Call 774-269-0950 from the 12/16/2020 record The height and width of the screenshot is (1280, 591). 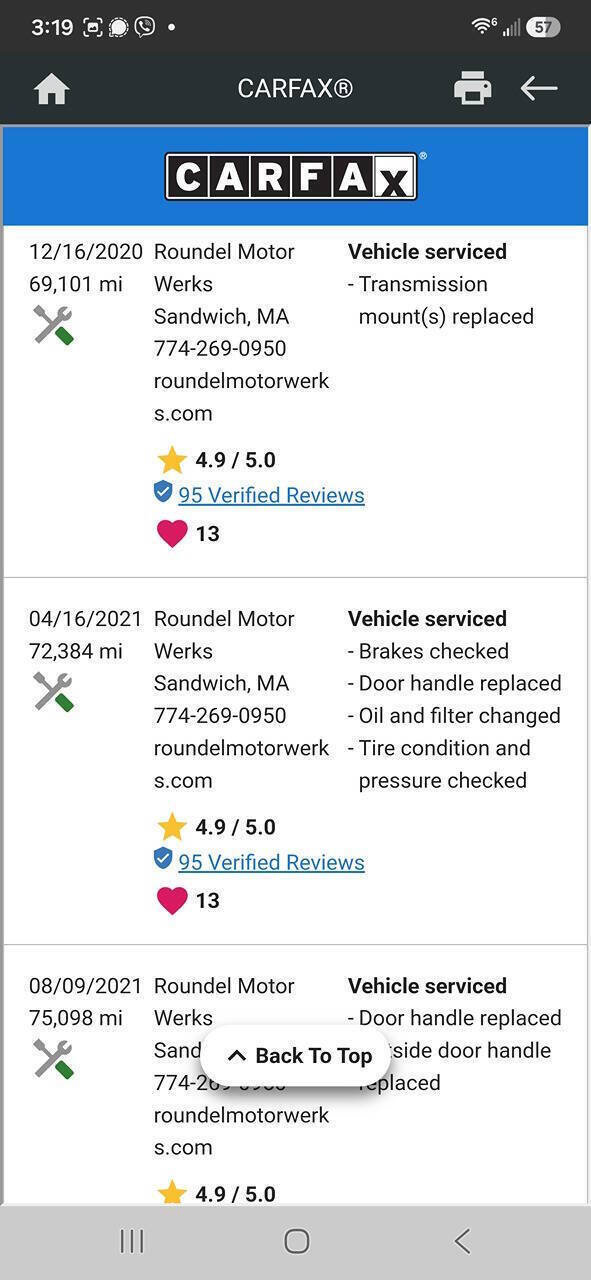click(x=220, y=348)
